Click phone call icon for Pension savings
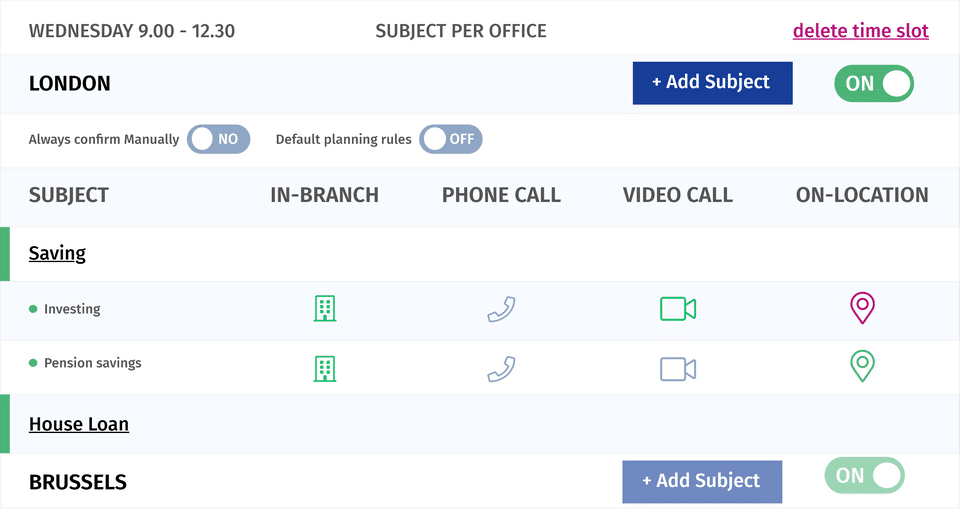Image resolution: width=960 pixels, height=510 pixels. click(501, 369)
